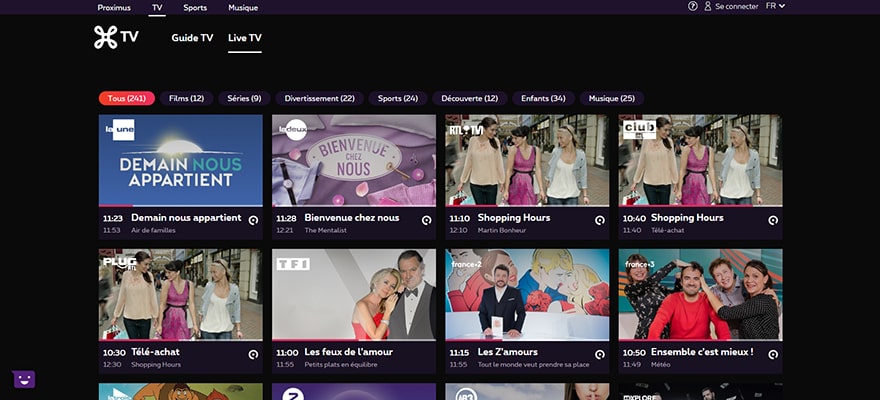Click replay icon on Ensemble c'est mieux
This screenshot has width=880, height=400.
click(x=772, y=354)
